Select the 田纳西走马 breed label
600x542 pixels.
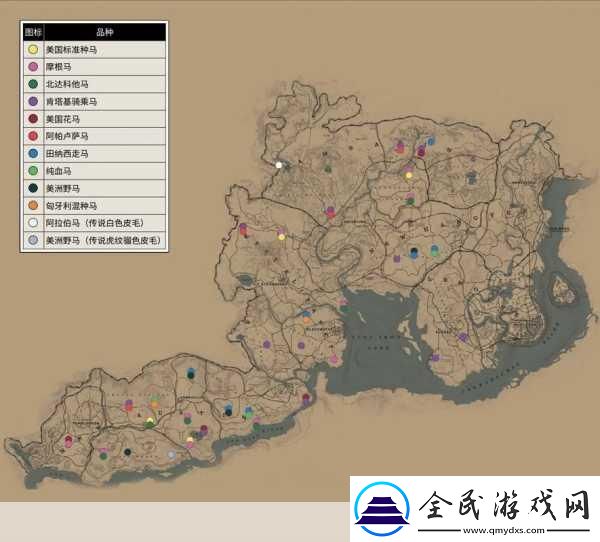[x=67, y=154]
